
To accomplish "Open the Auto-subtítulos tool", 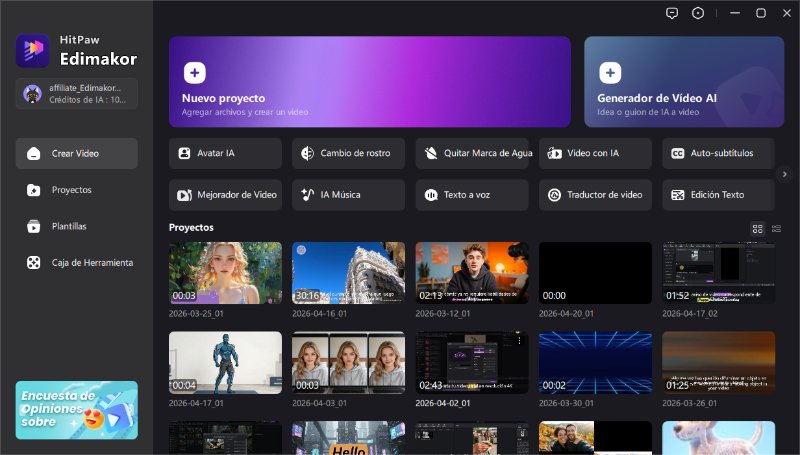I will pos(718,153).
